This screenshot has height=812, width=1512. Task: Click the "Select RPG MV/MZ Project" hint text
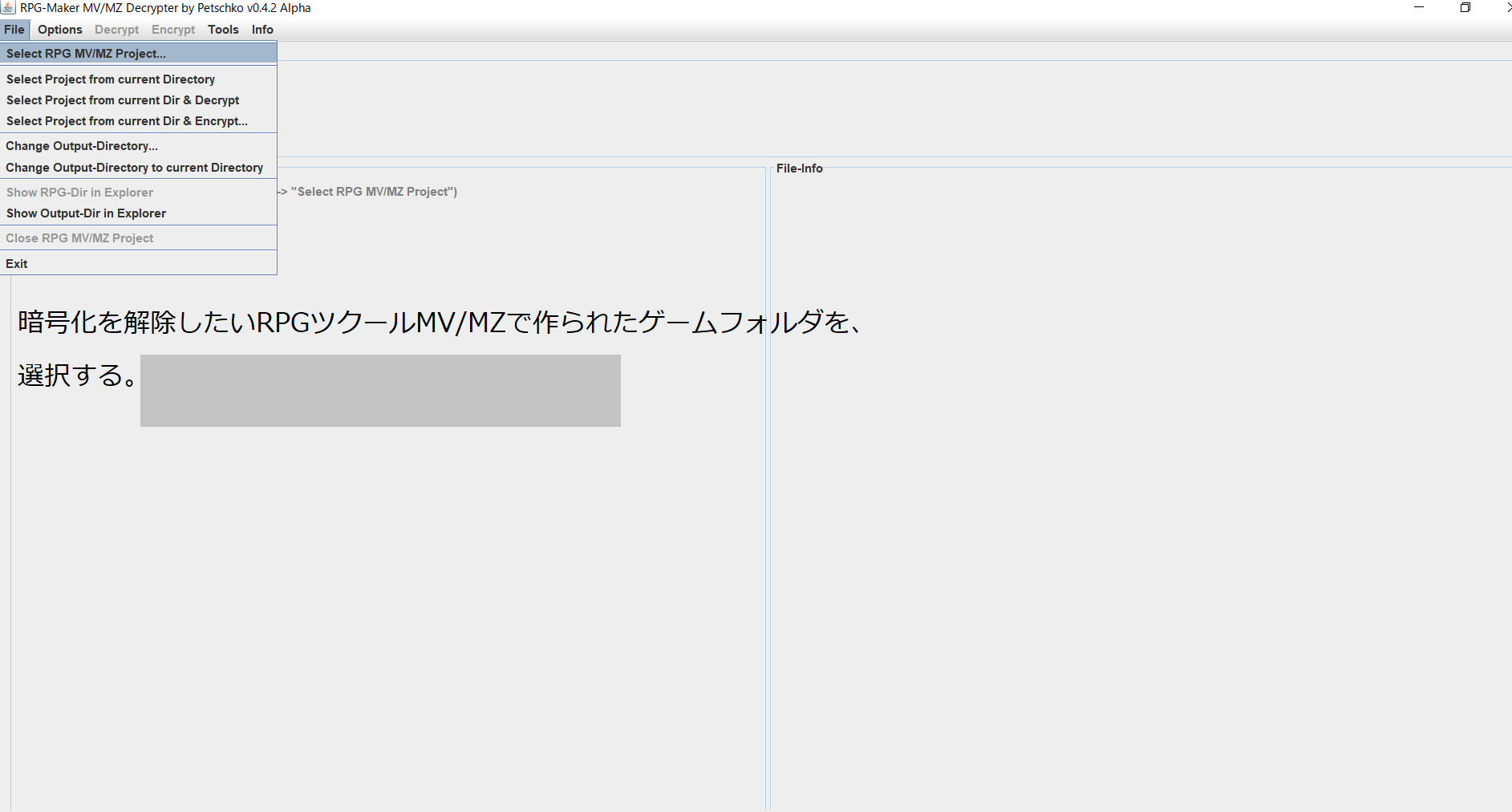coord(368,192)
